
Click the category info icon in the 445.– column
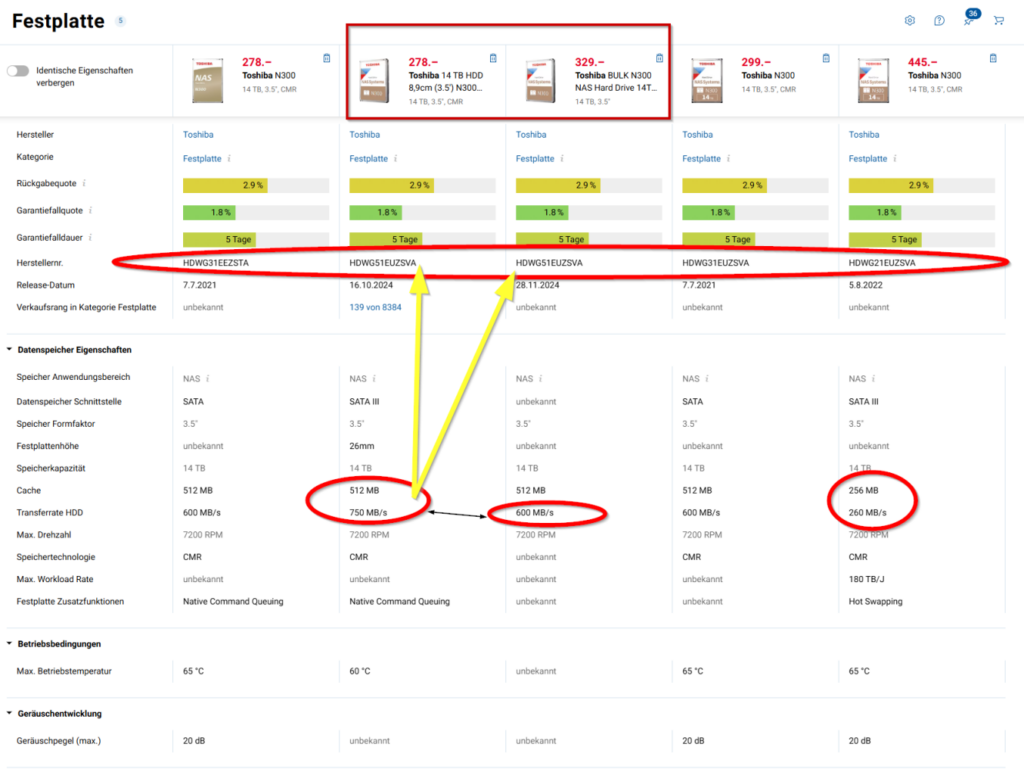point(895,159)
